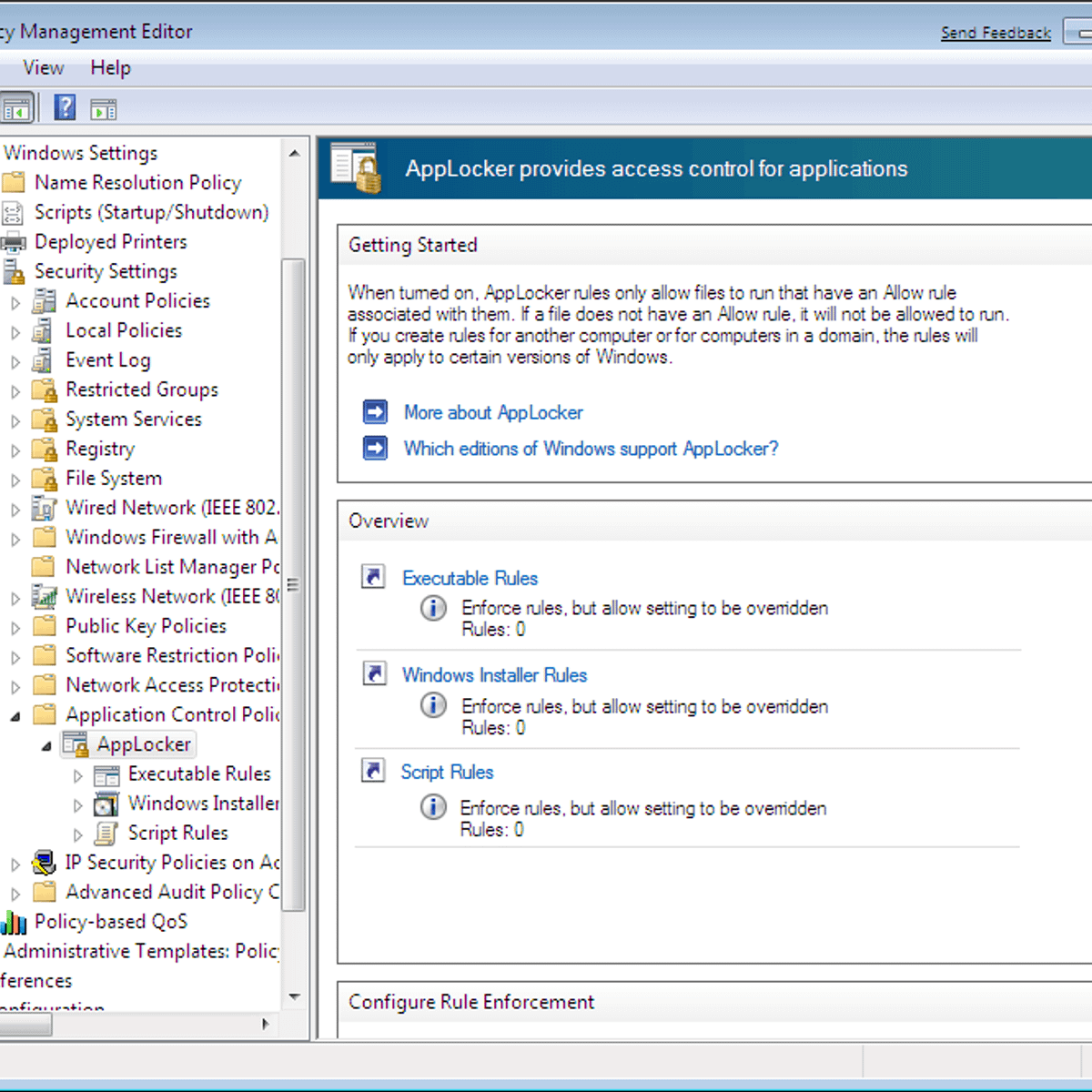This screenshot has height=1092, width=1092.
Task: Click the Windows Installer Rules tree icon
Action: [106, 804]
